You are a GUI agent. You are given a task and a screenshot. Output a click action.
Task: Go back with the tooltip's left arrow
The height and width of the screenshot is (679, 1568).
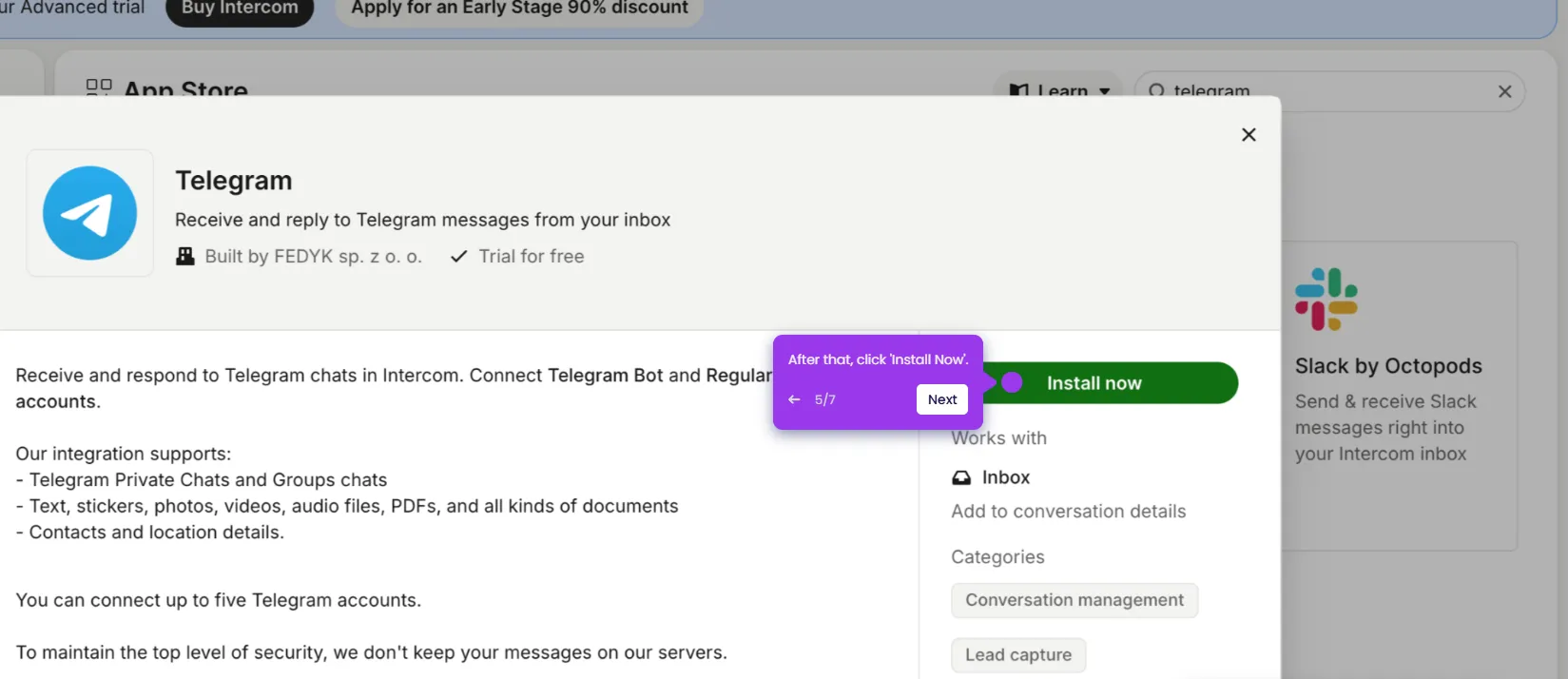coord(794,399)
